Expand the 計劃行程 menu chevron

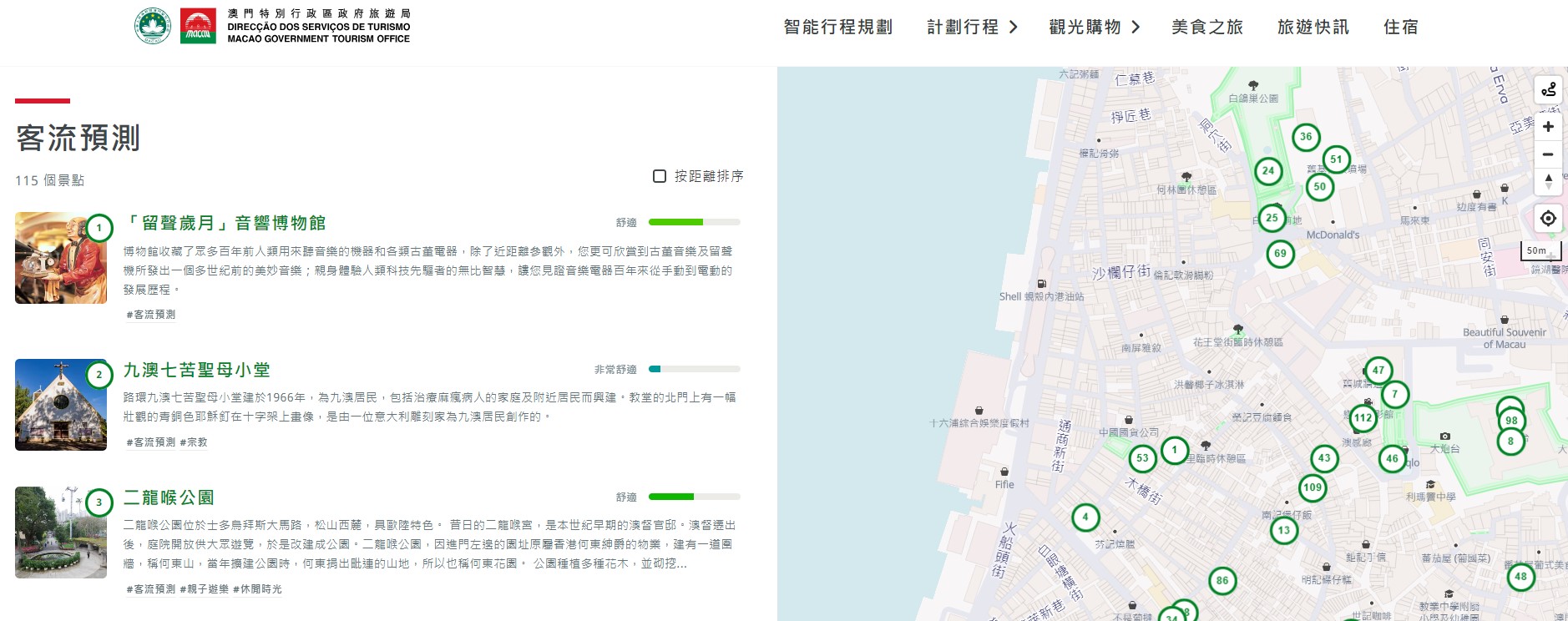[1014, 28]
